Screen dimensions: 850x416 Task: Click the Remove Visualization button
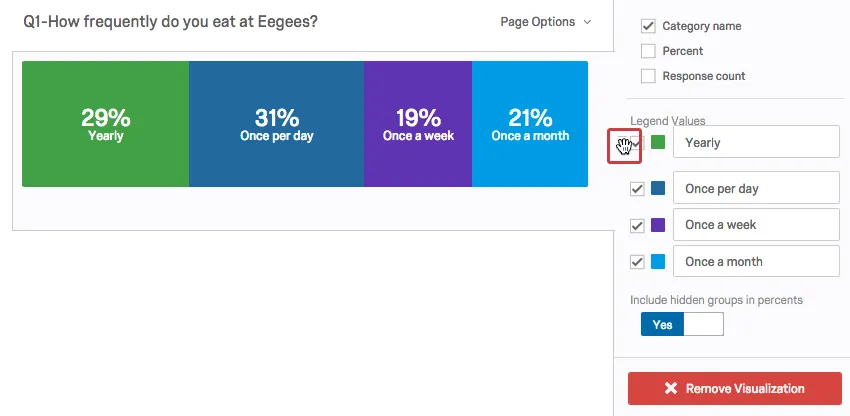tap(734, 388)
